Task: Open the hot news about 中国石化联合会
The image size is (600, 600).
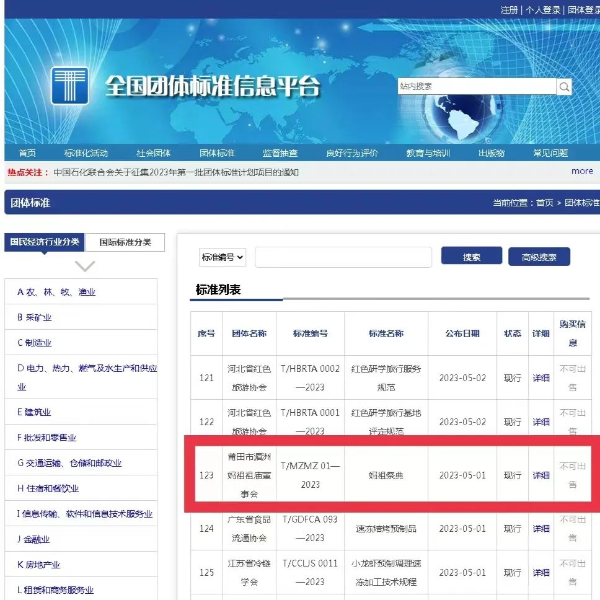Action: click(176, 172)
